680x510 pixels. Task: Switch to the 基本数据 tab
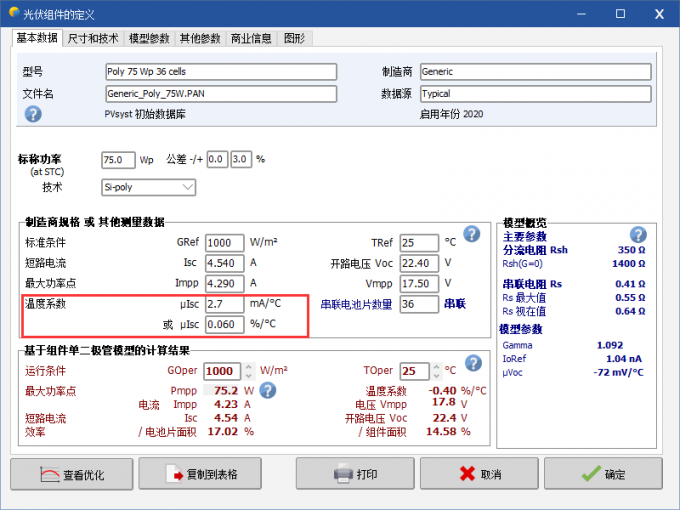(37, 38)
